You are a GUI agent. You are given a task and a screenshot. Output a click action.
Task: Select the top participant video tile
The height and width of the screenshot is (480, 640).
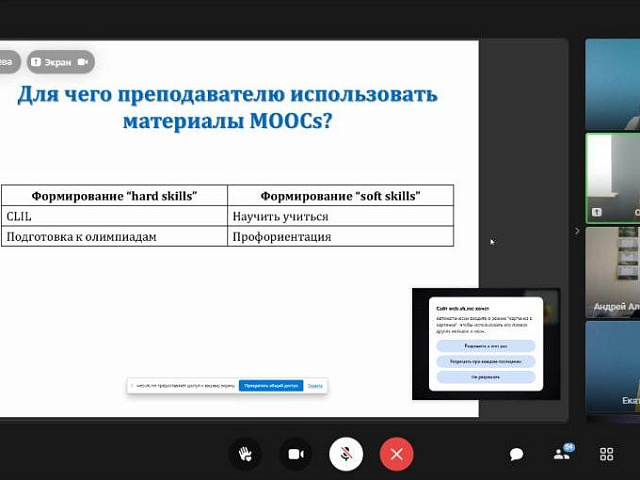(x=612, y=83)
